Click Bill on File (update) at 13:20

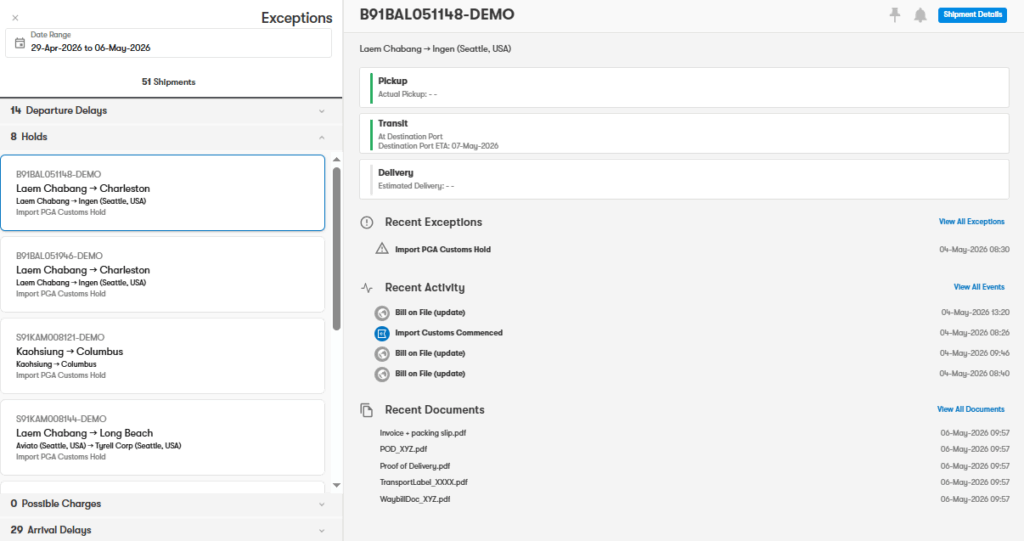[430, 312]
